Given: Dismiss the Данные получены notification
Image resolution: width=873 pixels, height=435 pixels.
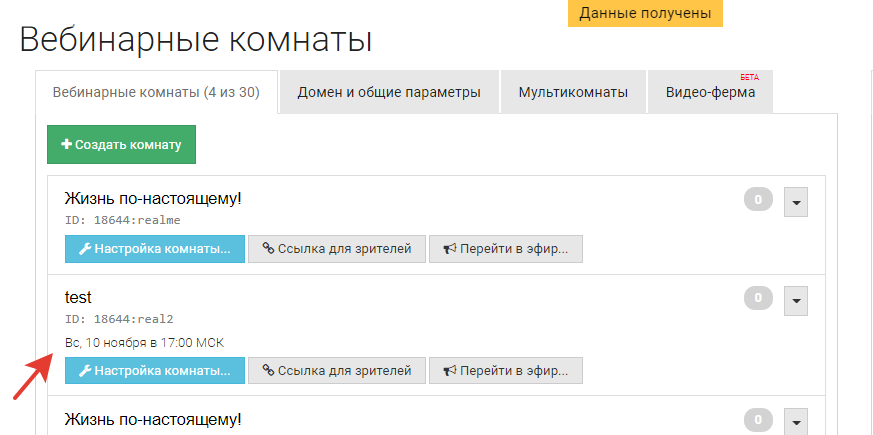Looking at the screenshot, I should 645,13.
